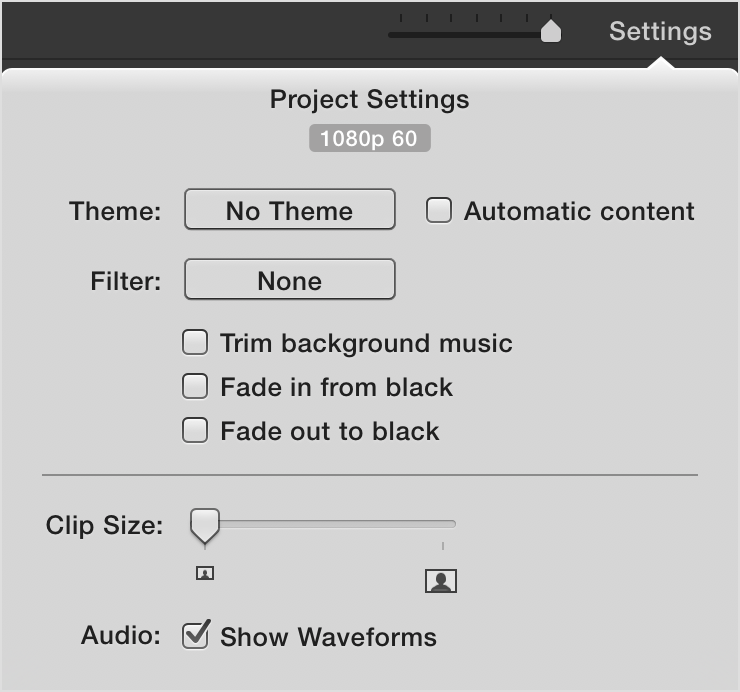
Task: Click the 1080p 60 resolution badge
Action: click(369, 138)
